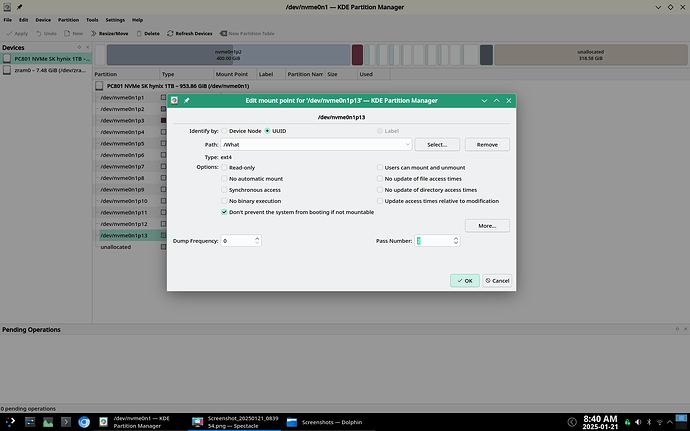Expand the Path combo box dropdown
This screenshot has width=690, height=431.
(407, 144)
